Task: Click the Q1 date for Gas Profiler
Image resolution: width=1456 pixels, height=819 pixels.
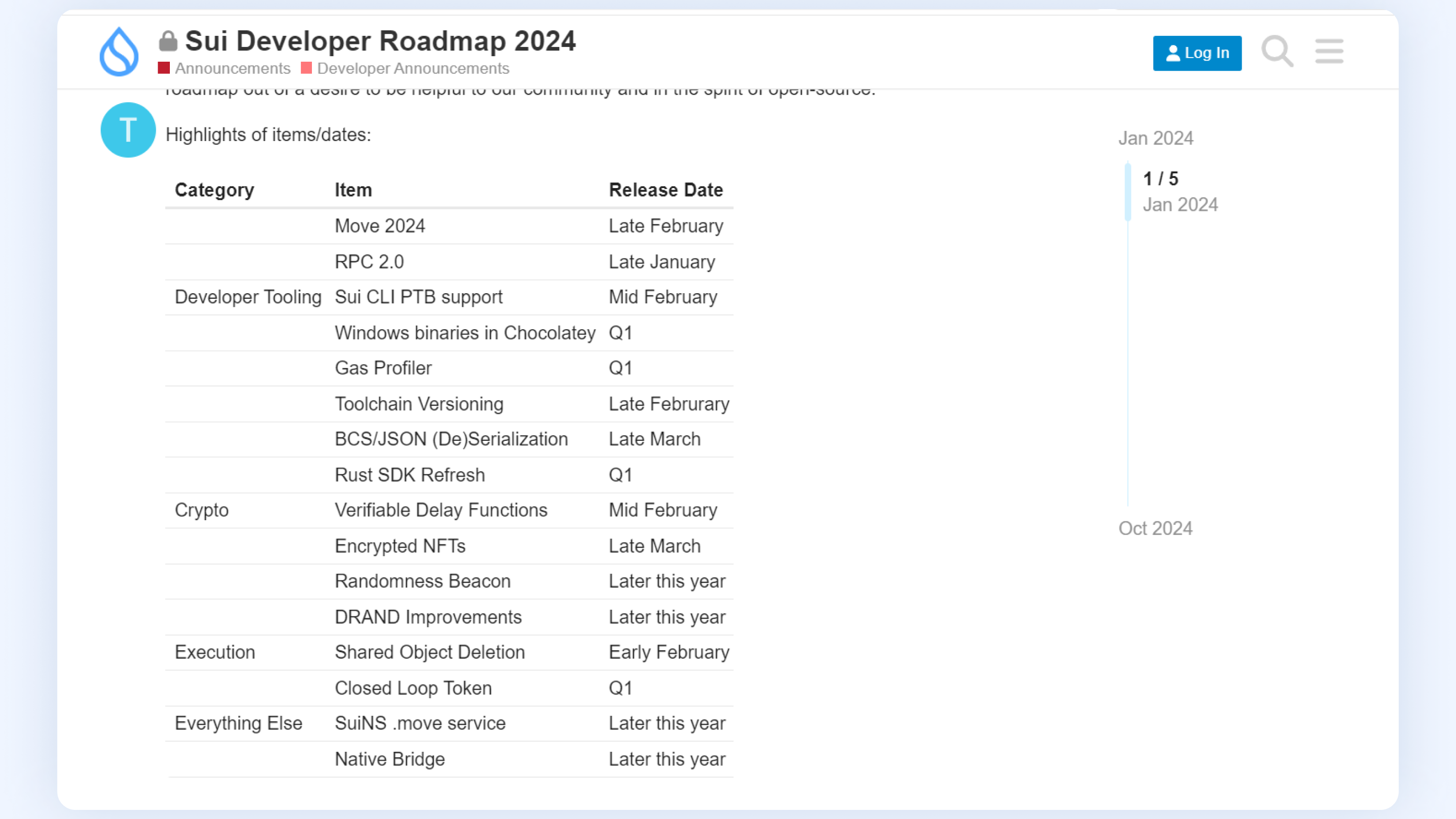Action: pos(620,368)
